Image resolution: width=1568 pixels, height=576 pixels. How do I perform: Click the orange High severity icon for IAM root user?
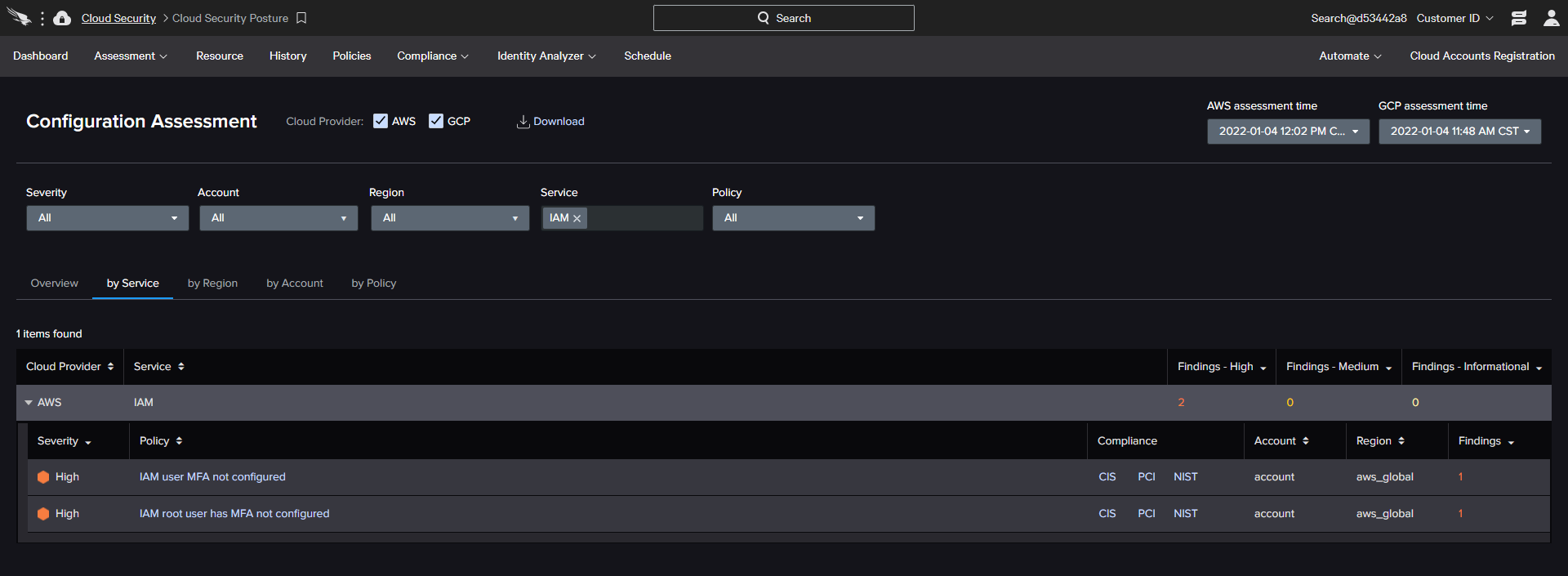[x=43, y=514]
